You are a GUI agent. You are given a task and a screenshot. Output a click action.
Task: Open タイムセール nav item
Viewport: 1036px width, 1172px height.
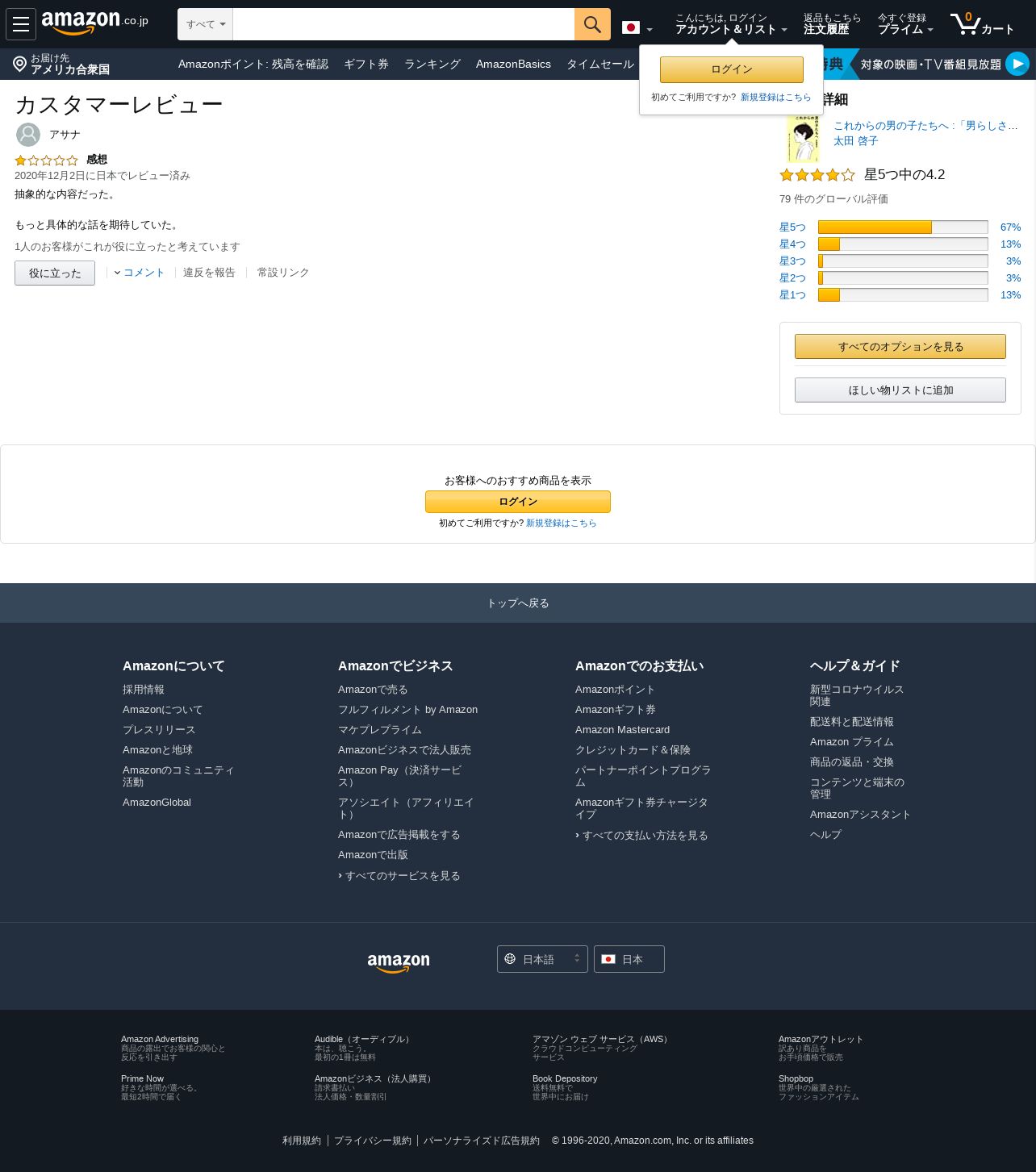tap(600, 64)
